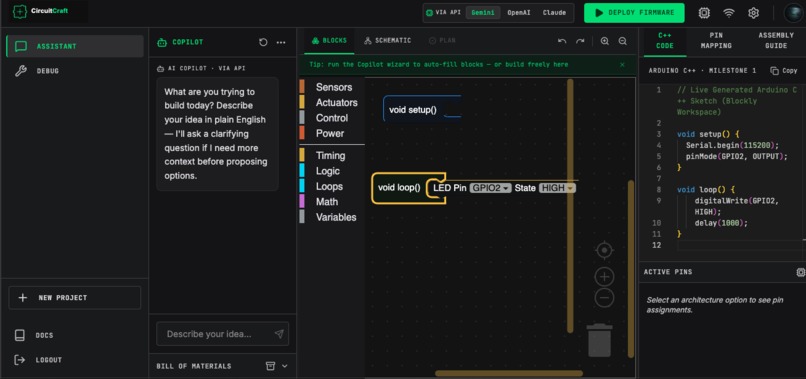This screenshot has width=806, height=379.
Task: Open the C++ Code tab
Action: tap(665, 41)
